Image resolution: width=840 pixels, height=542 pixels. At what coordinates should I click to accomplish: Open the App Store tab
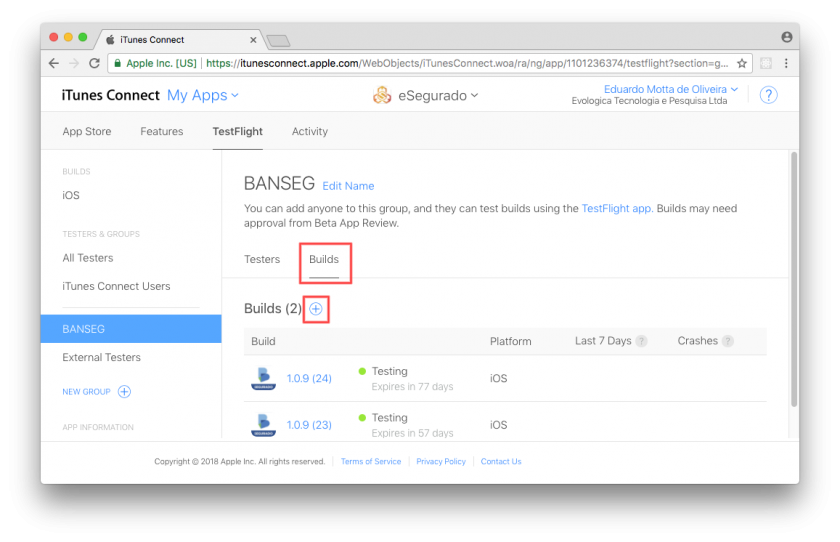87,131
